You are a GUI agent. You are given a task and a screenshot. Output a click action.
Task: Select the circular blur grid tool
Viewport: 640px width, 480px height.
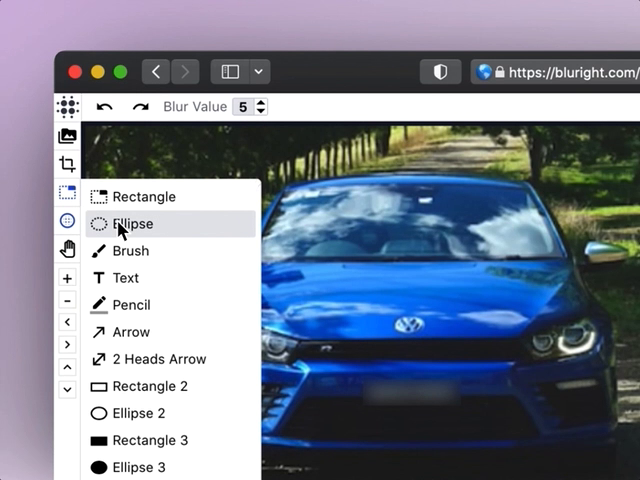[67, 221]
